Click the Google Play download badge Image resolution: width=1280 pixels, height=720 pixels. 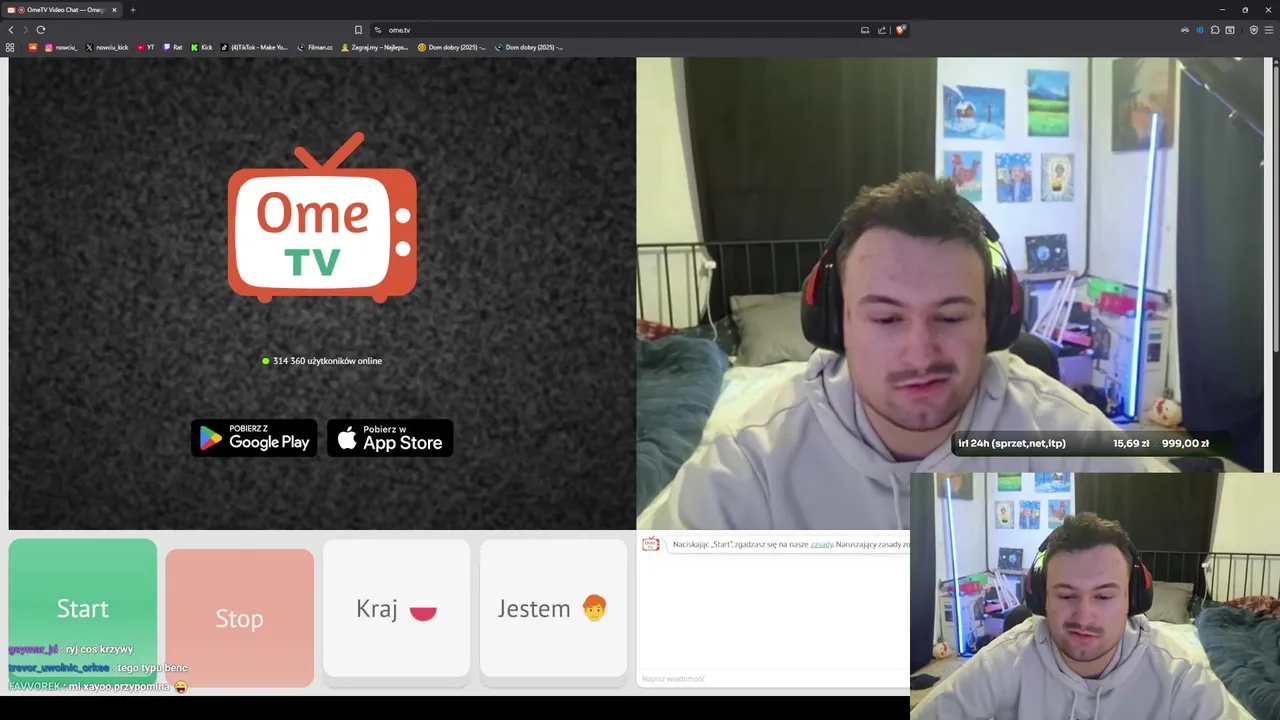pyautogui.click(x=254, y=438)
